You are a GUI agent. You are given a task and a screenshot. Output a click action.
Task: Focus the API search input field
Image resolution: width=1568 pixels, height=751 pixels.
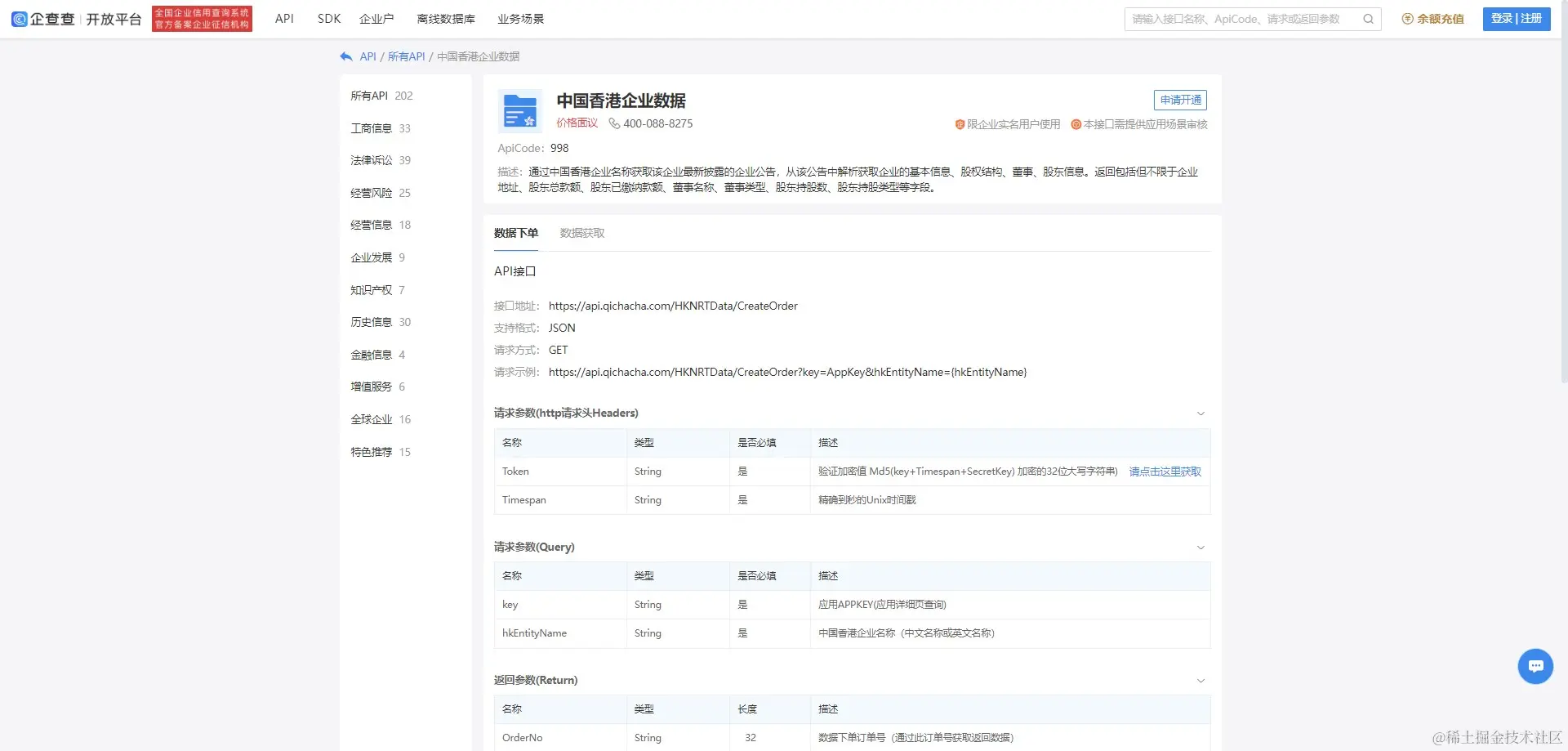point(1243,19)
